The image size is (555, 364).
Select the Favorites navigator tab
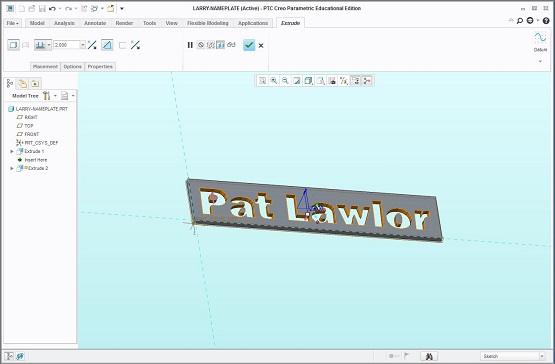(35, 84)
